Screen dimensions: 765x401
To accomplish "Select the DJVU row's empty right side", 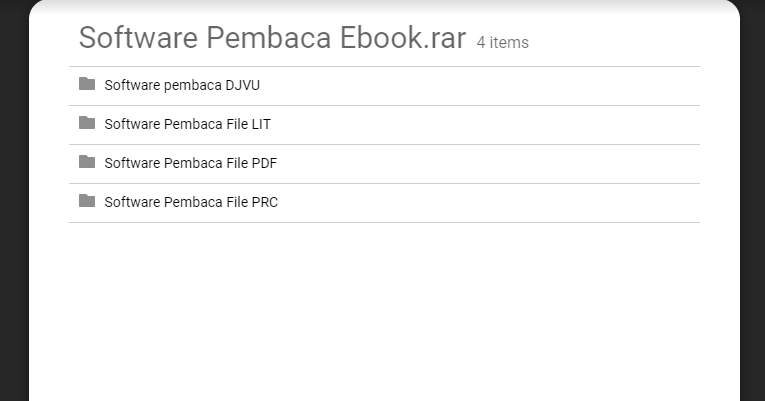I will click(x=480, y=86).
